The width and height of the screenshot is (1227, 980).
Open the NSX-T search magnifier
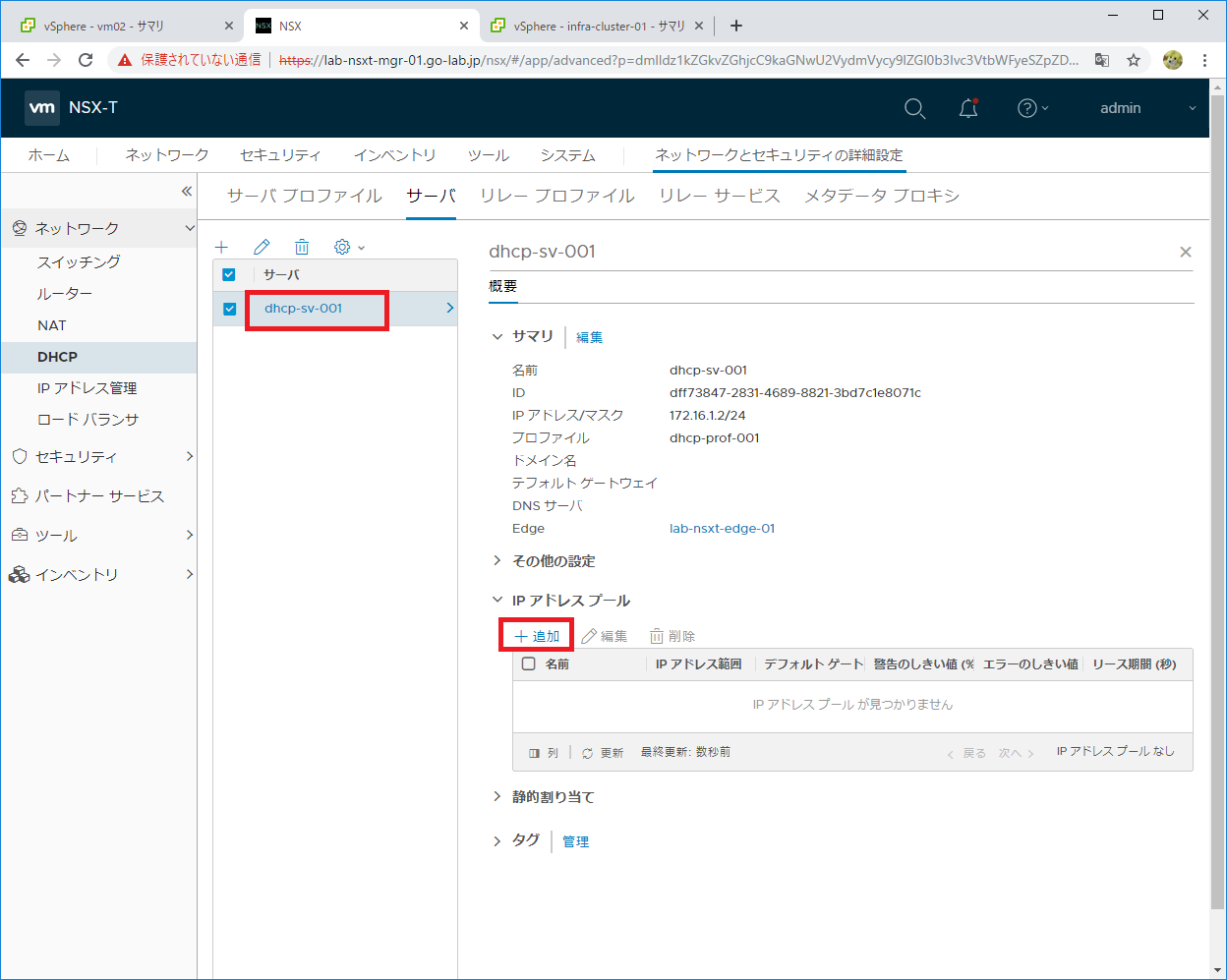(914, 108)
